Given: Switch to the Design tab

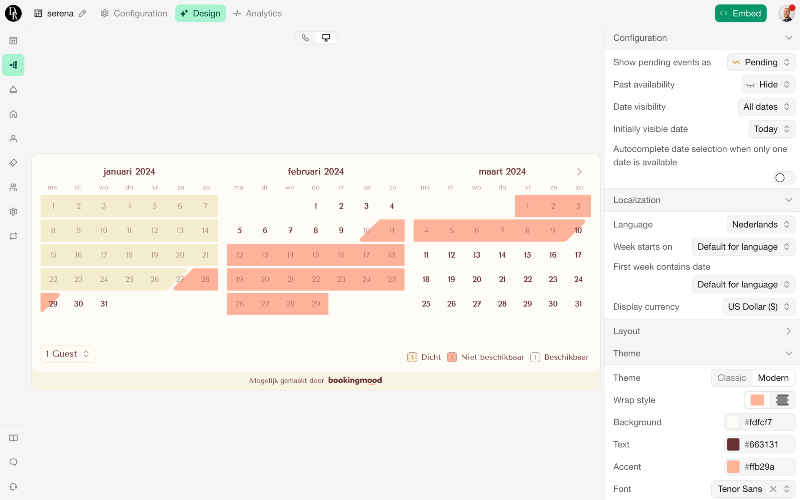Looking at the screenshot, I should [201, 13].
